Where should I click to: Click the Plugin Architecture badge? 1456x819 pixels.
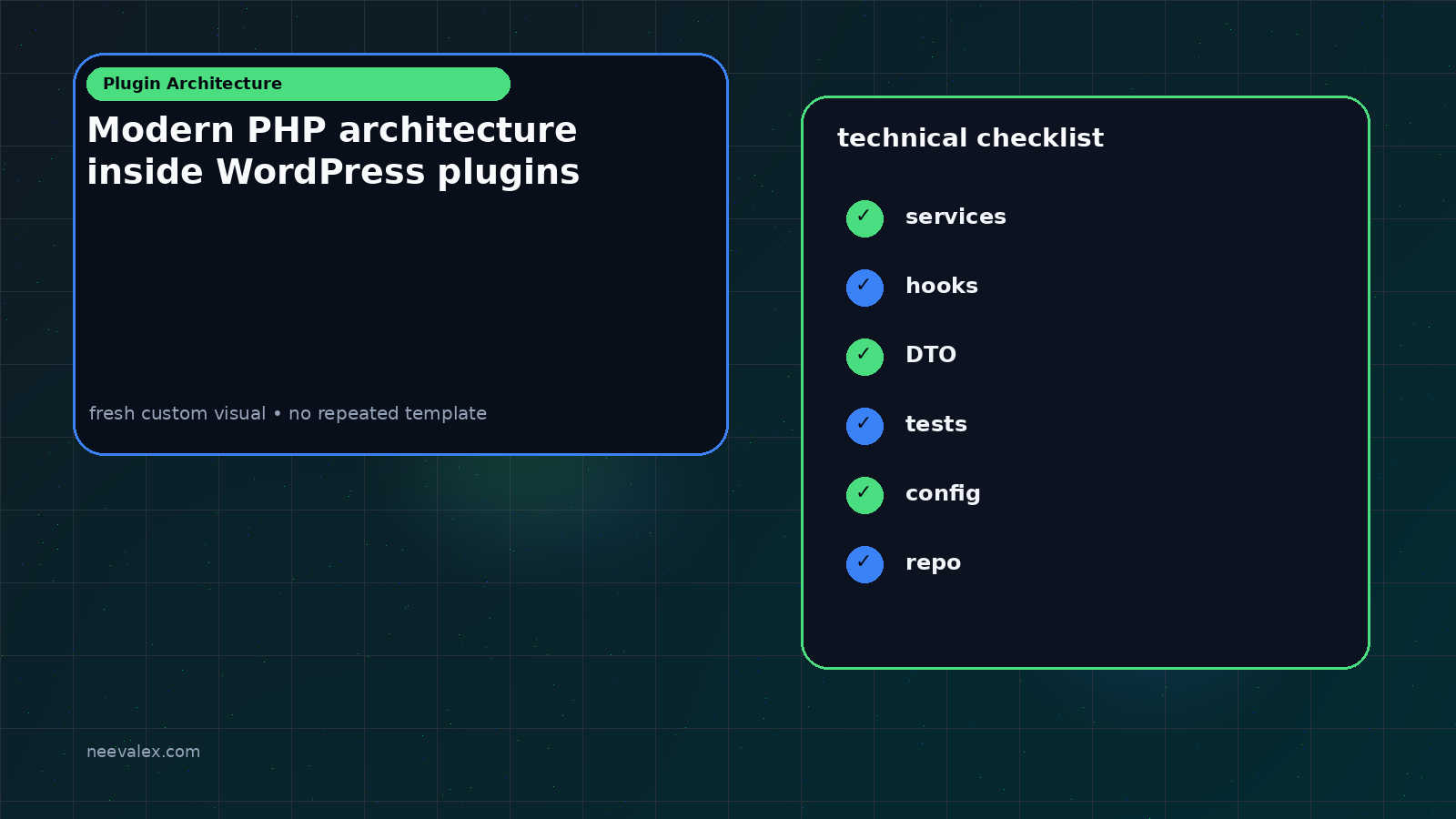coord(298,84)
